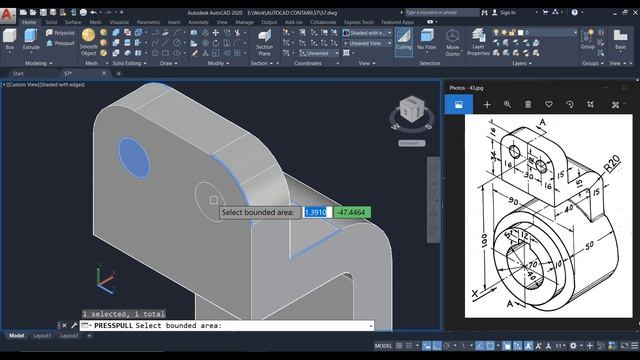The image size is (640, 360).
Task: Click the command line cancel X button
Action: 64,325
